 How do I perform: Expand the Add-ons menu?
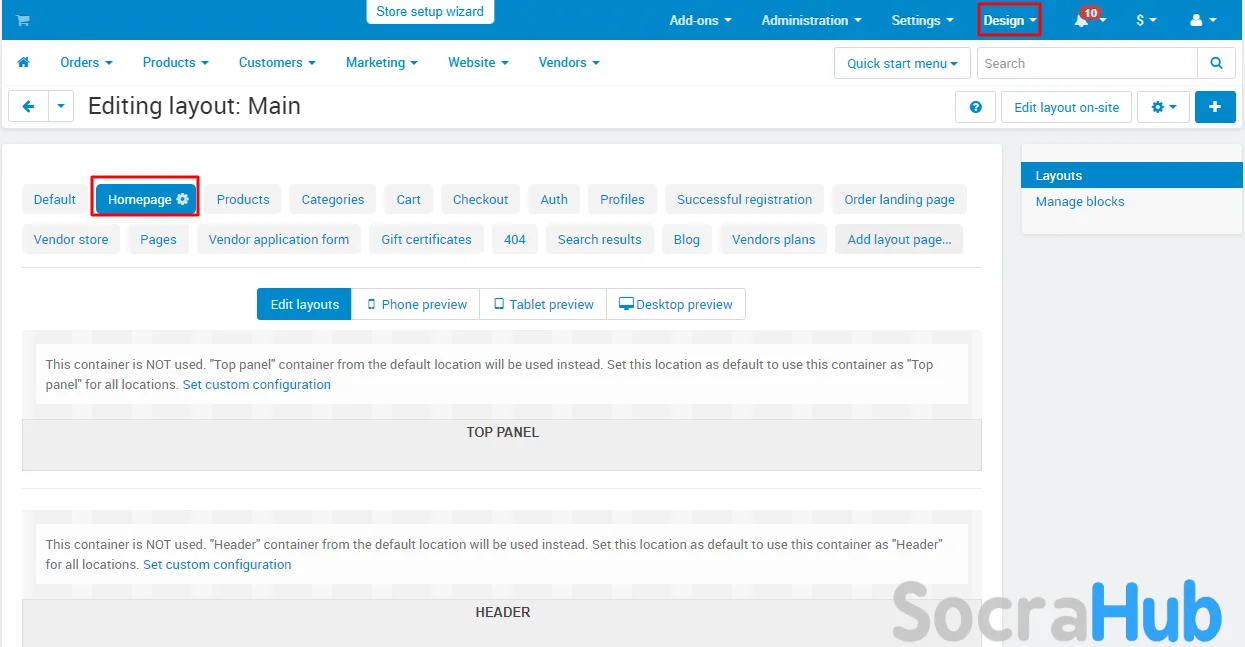coord(701,20)
